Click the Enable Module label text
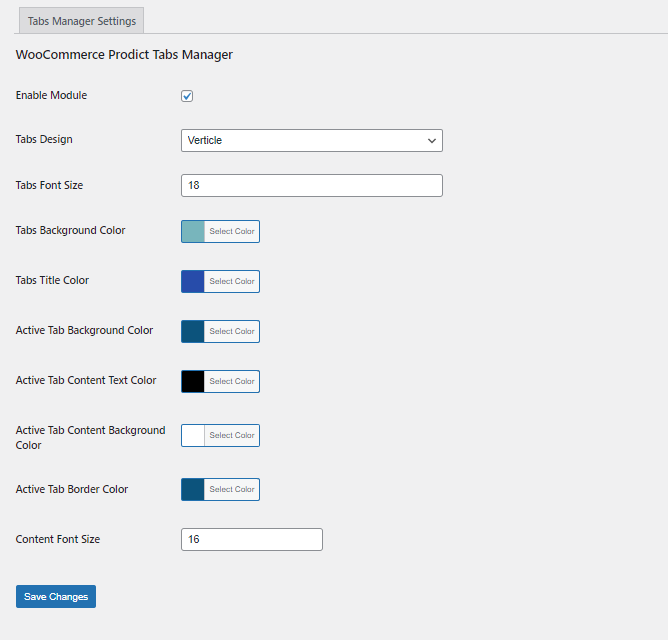Screen dimensions: 668x640 [51, 95]
